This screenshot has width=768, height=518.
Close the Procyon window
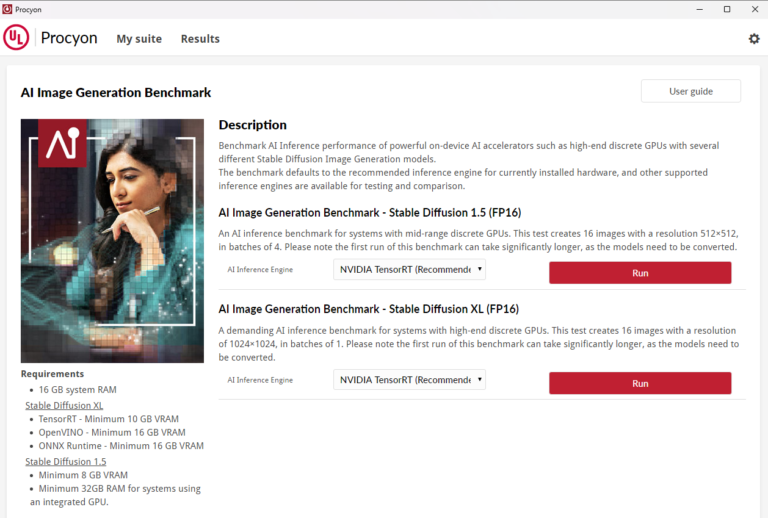click(754, 9)
